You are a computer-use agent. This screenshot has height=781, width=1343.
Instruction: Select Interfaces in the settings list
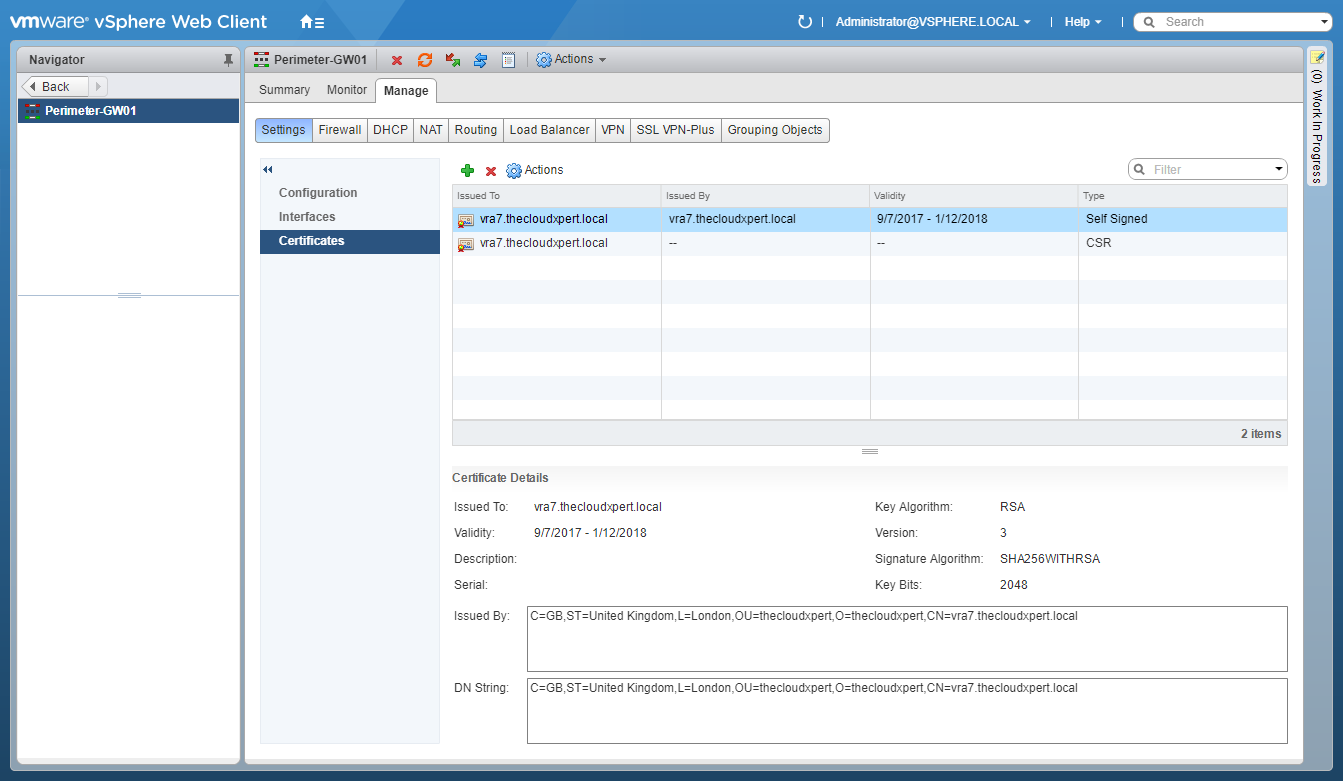pyautogui.click(x=307, y=217)
